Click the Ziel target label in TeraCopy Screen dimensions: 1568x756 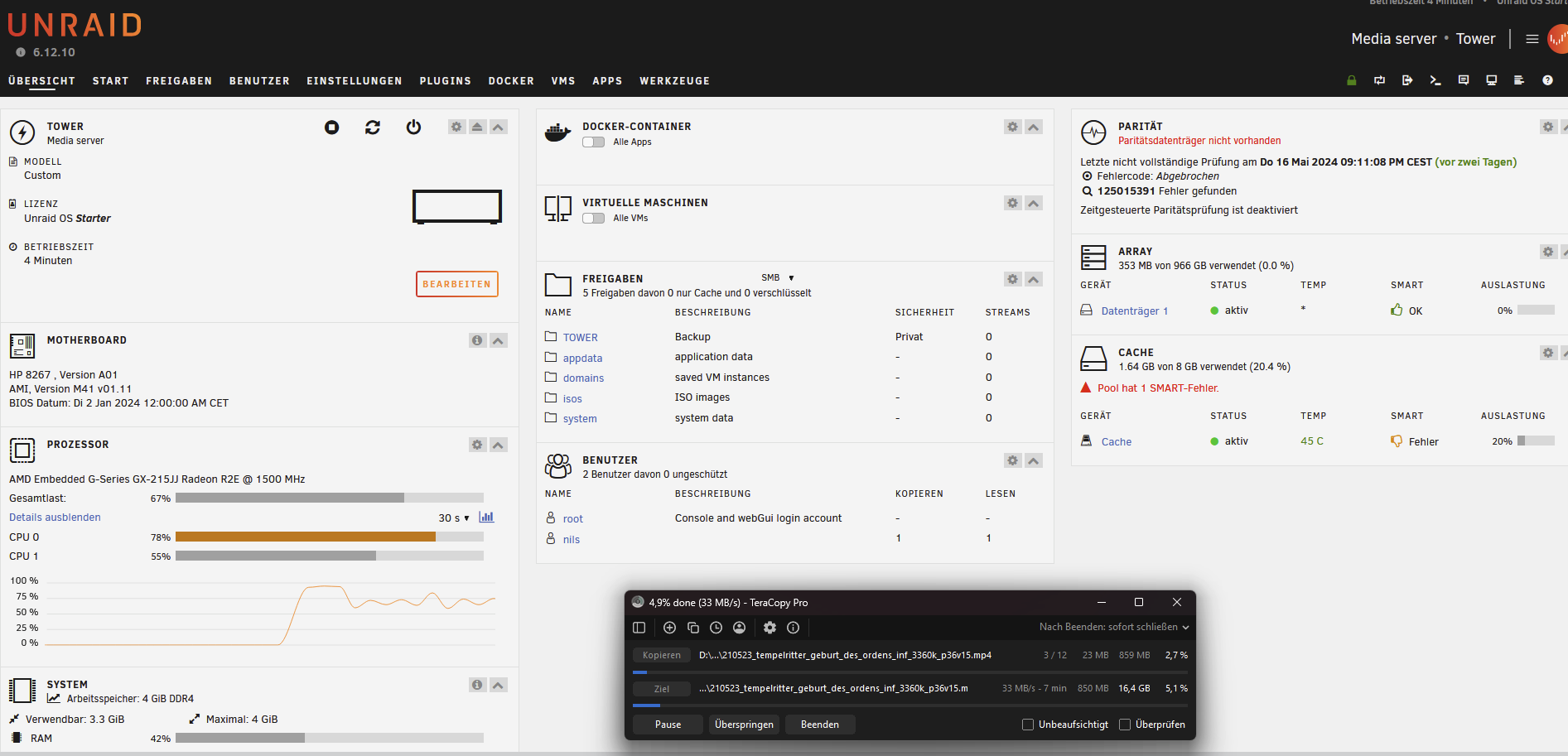[x=661, y=689]
